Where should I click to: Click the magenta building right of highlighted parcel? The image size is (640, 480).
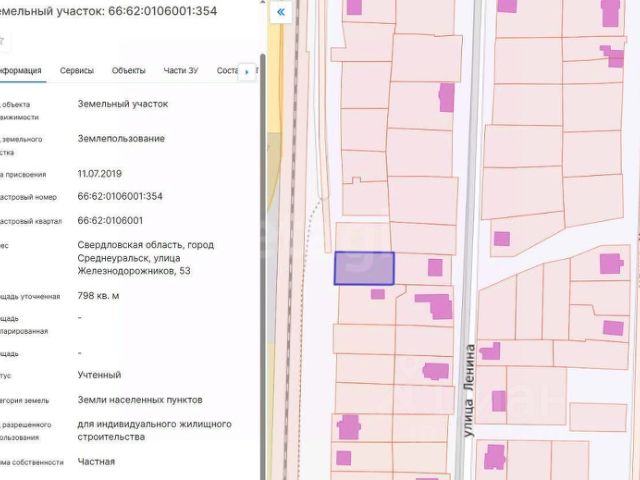point(435,267)
